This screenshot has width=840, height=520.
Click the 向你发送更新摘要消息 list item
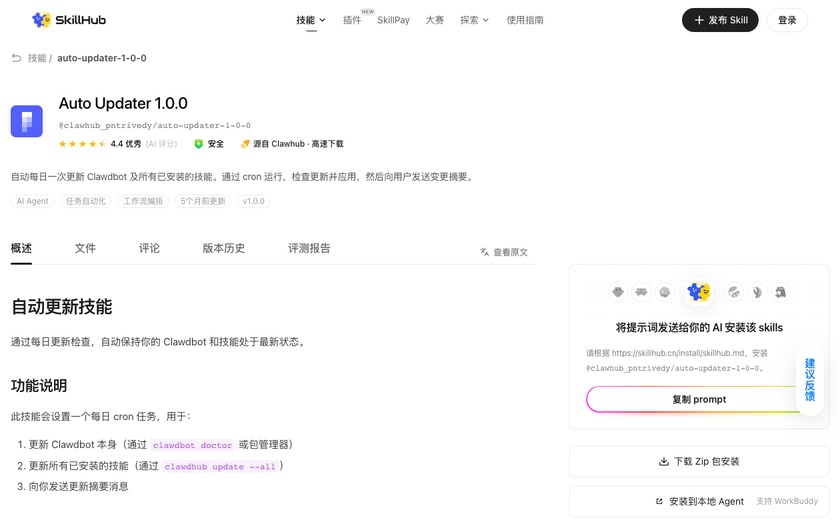tap(78, 486)
